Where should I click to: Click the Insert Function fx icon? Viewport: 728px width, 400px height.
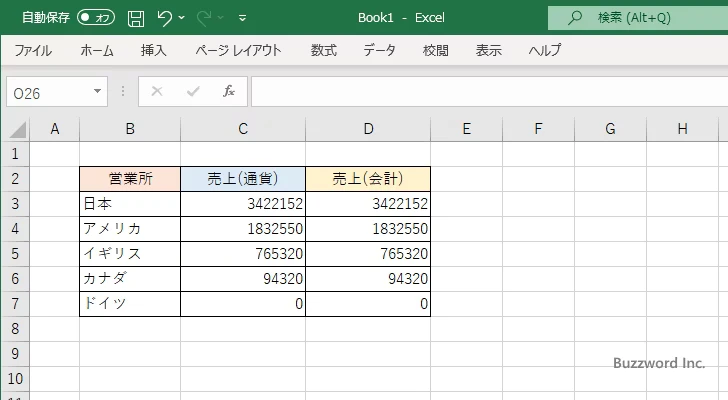pos(229,91)
